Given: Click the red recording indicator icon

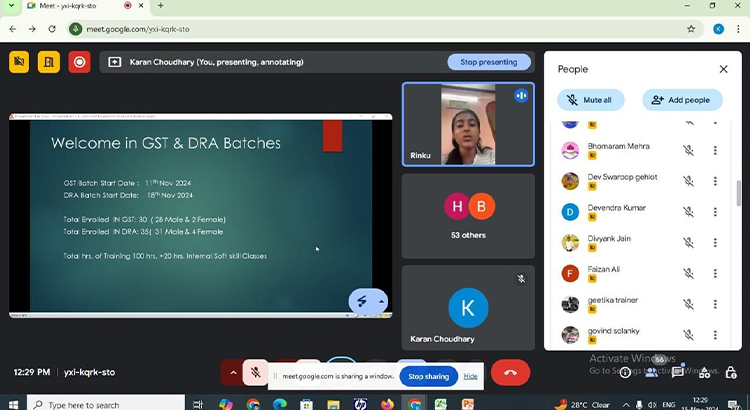Looking at the screenshot, I should [79, 62].
